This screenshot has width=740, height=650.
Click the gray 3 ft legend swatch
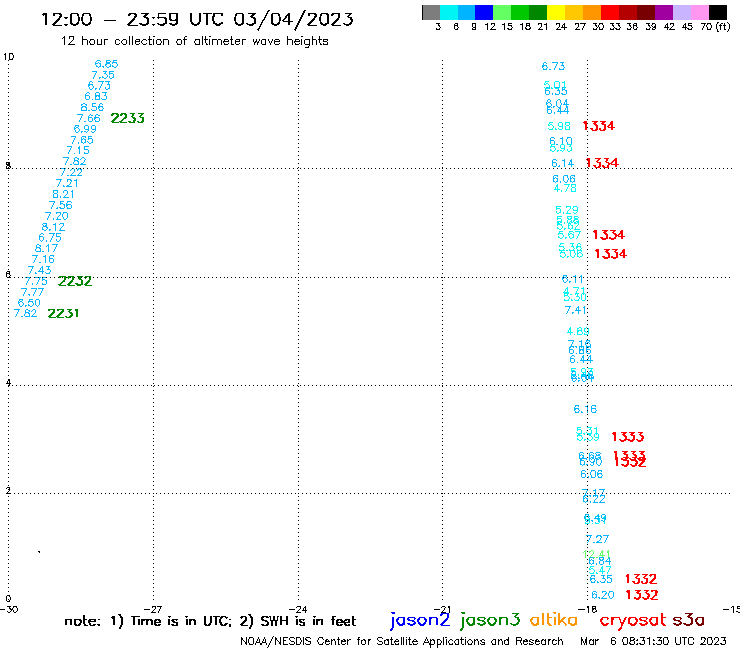coord(431,13)
